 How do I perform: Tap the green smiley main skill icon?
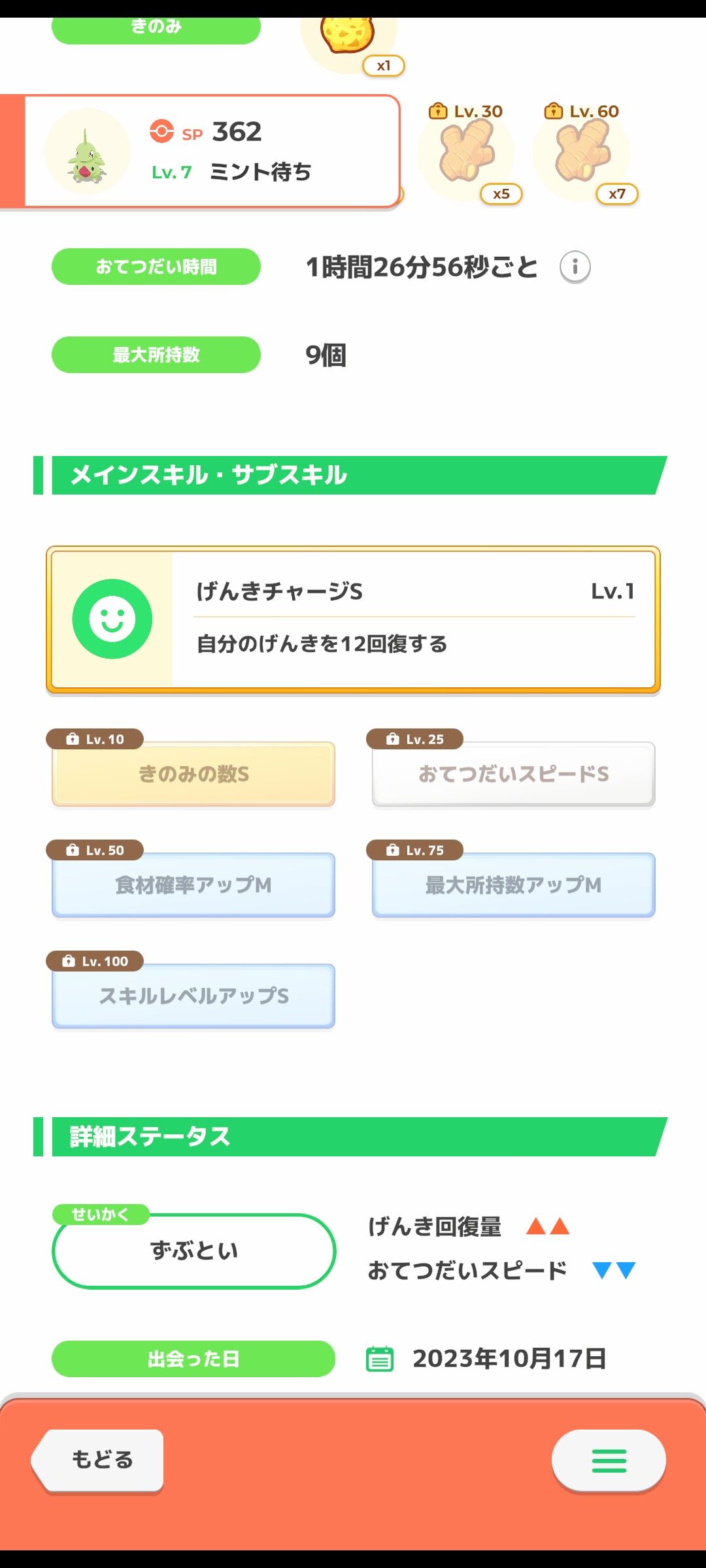point(112,619)
